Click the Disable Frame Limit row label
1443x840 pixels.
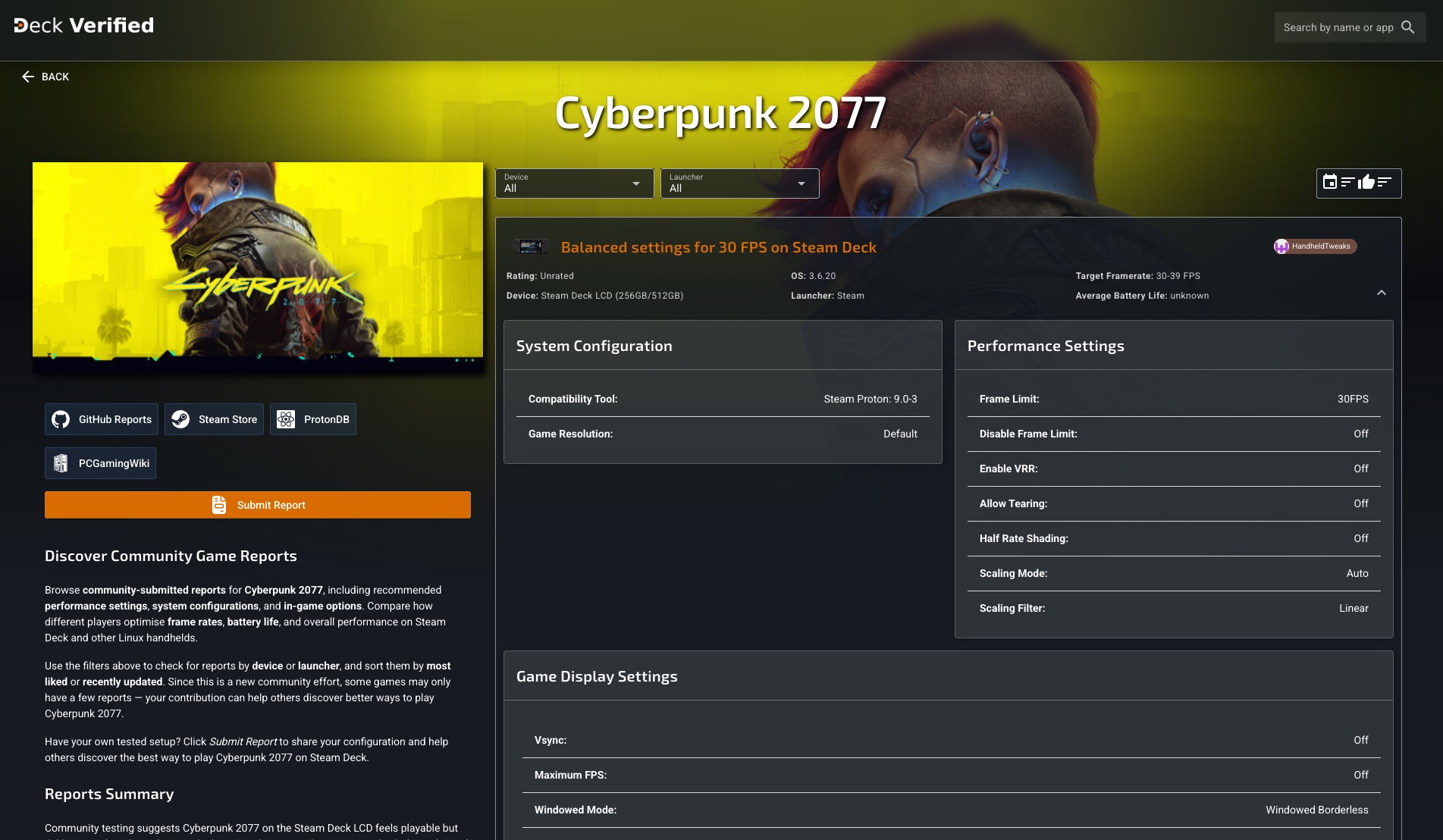coord(1028,434)
